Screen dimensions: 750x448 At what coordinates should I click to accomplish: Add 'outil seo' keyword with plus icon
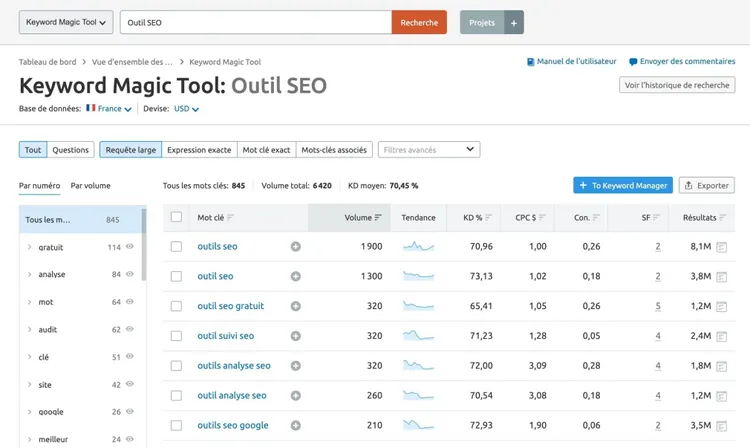point(296,276)
